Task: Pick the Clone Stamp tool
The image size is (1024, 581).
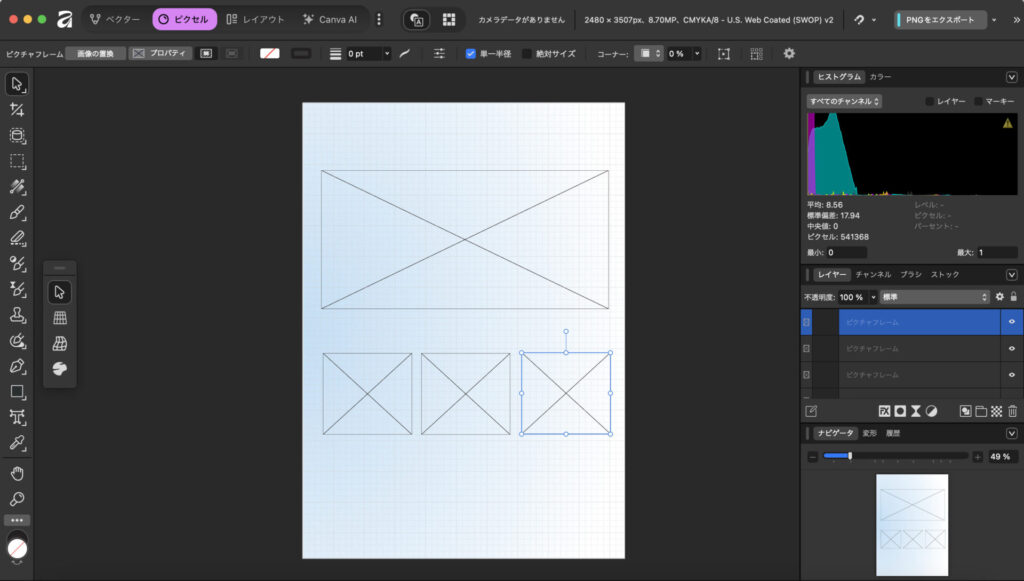Action: (17, 315)
